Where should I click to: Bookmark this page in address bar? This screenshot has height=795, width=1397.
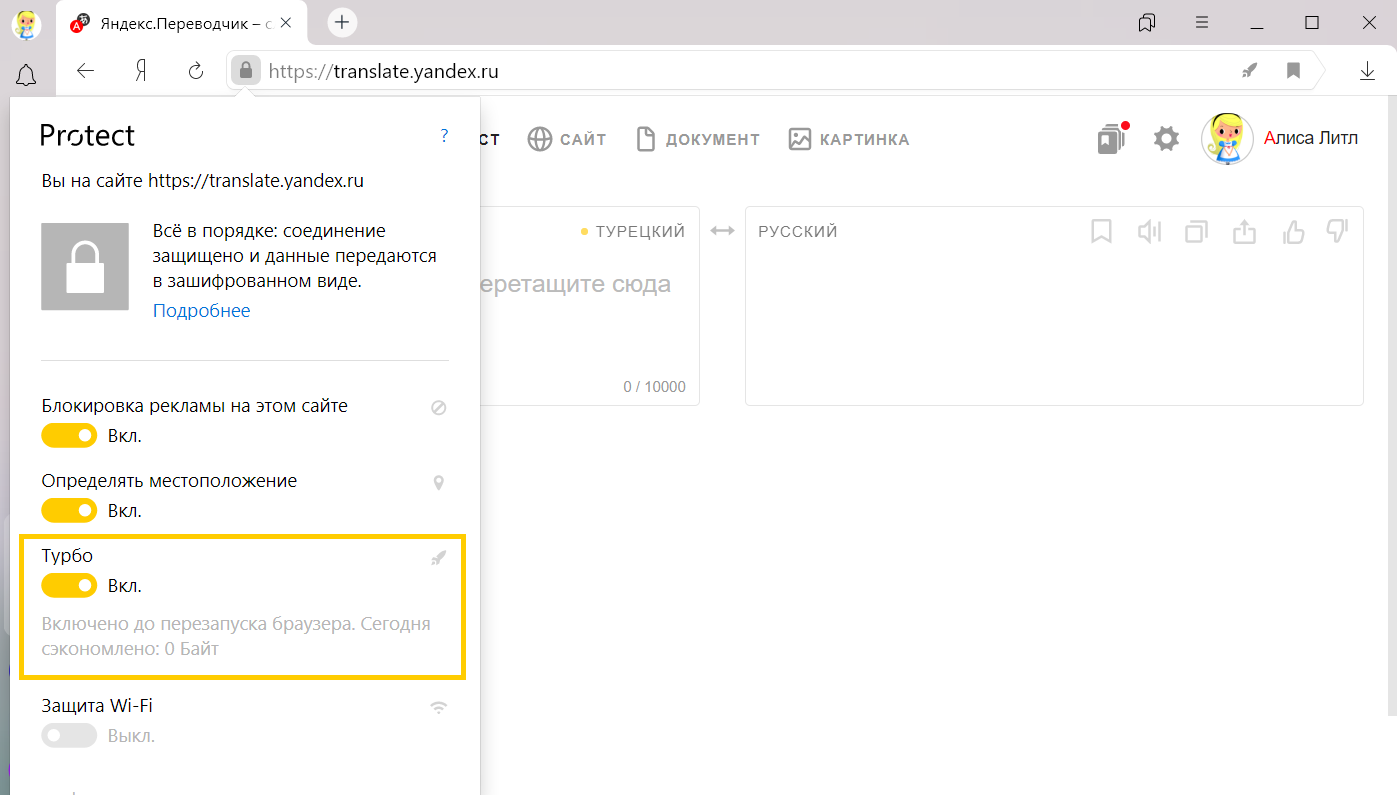point(1293,71)
